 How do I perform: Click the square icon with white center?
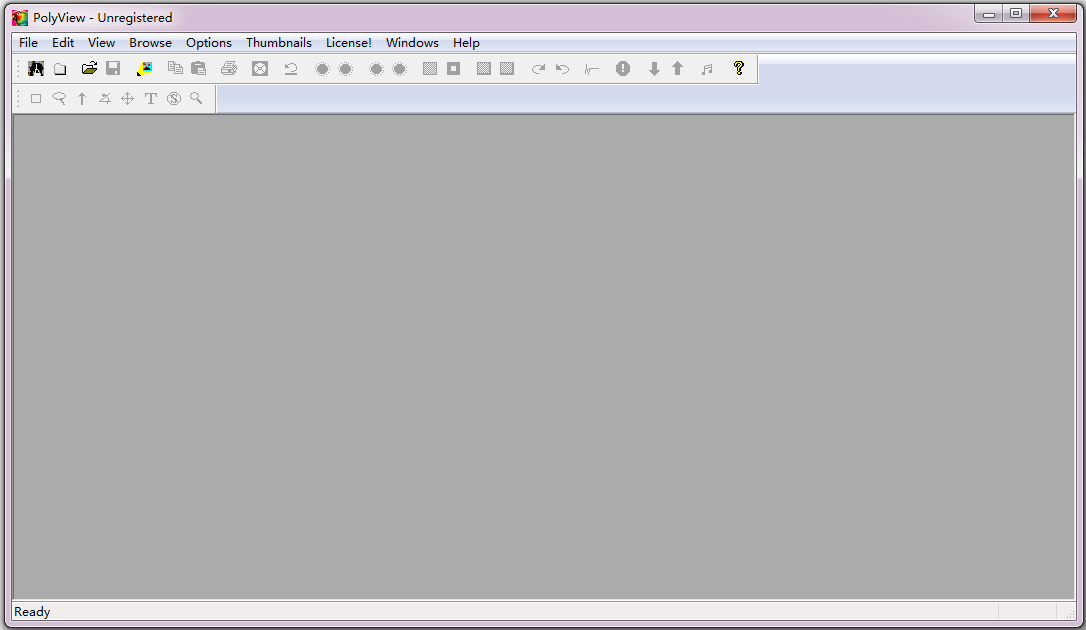coord(454,69)
